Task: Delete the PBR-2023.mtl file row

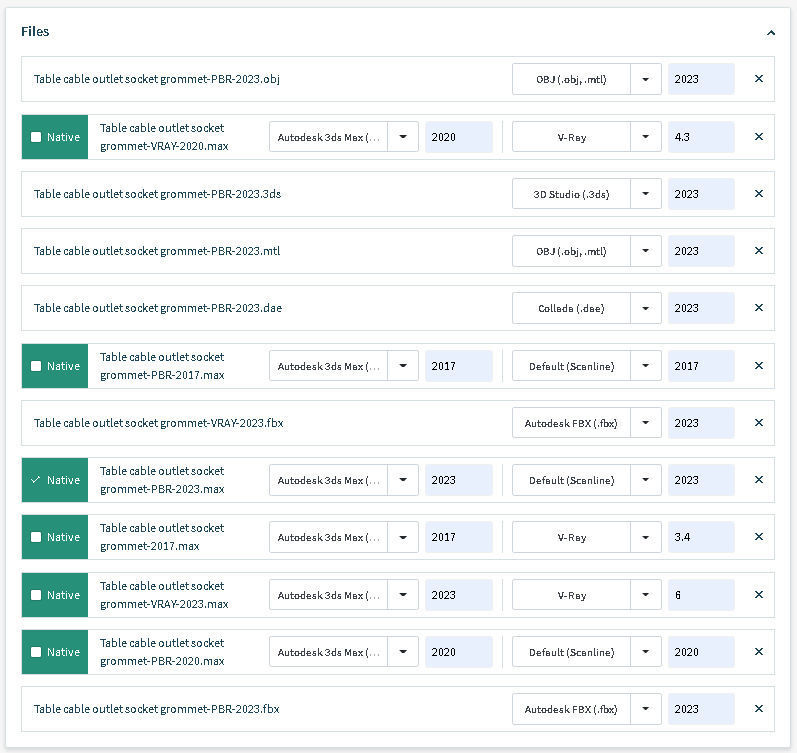Action: 758,251
